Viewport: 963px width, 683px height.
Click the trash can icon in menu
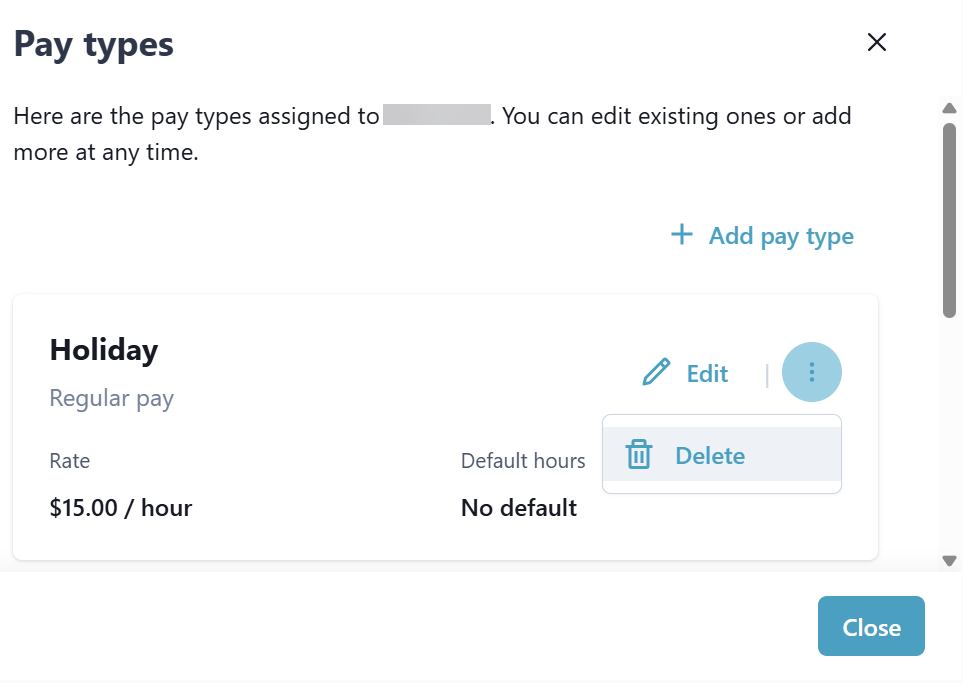[x=638, y=455]
